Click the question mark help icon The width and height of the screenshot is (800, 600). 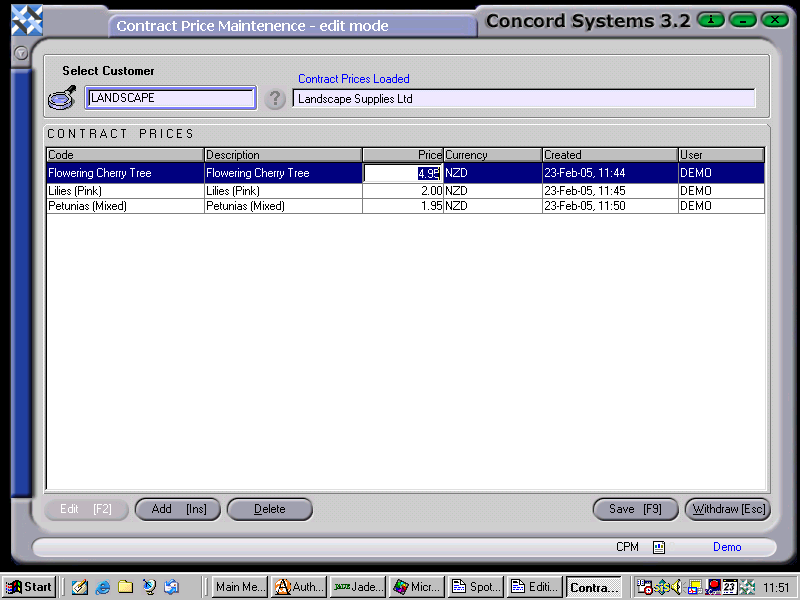[275, 98]
